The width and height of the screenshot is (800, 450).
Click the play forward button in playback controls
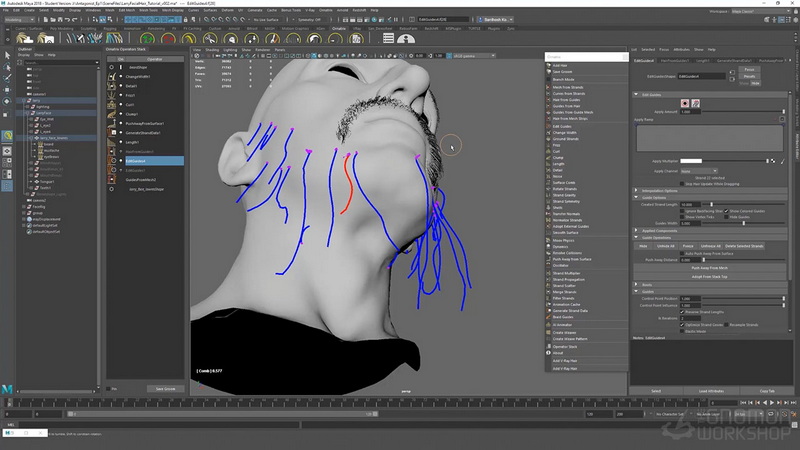tap(772, 403)
